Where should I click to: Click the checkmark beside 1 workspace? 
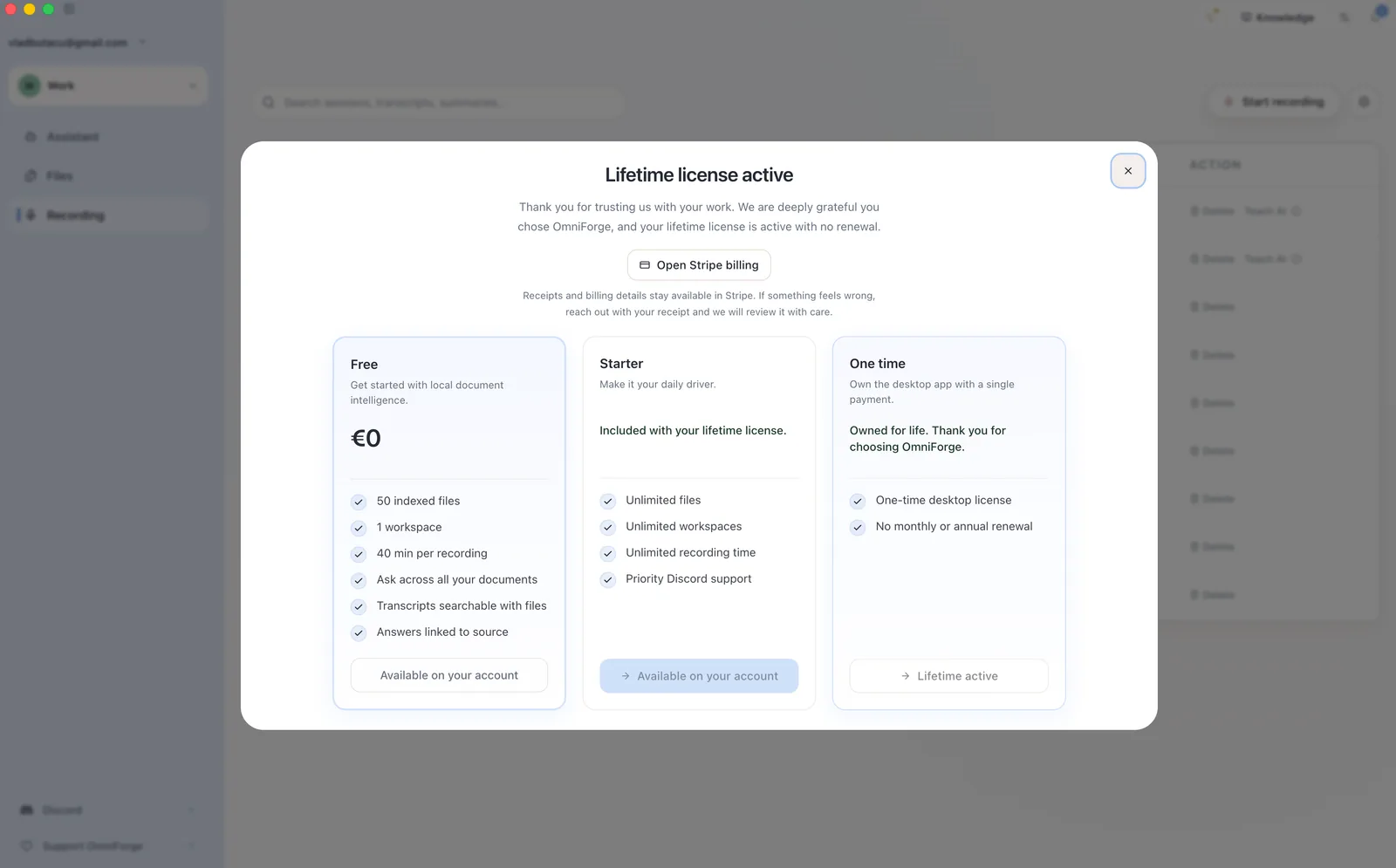pyautogui.click(x=359, y=528)
